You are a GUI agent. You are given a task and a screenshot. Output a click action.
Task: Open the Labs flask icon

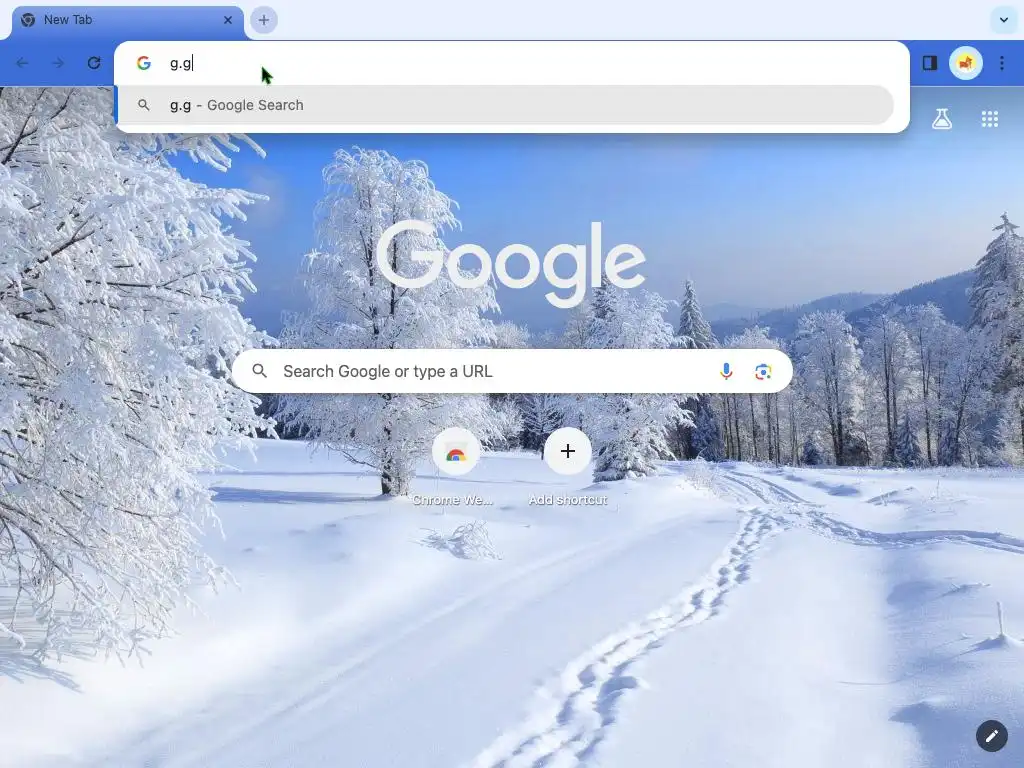coord(942,119)
